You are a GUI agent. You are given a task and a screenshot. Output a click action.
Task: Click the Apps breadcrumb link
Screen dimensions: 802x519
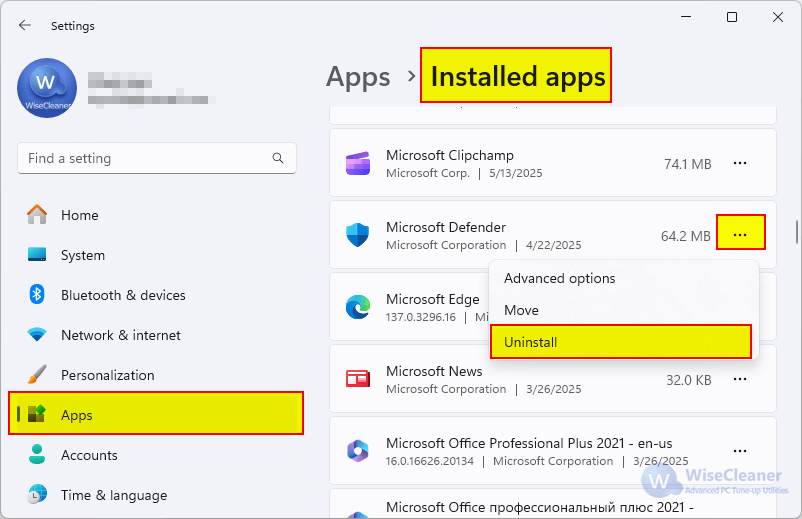pos(358,77)
